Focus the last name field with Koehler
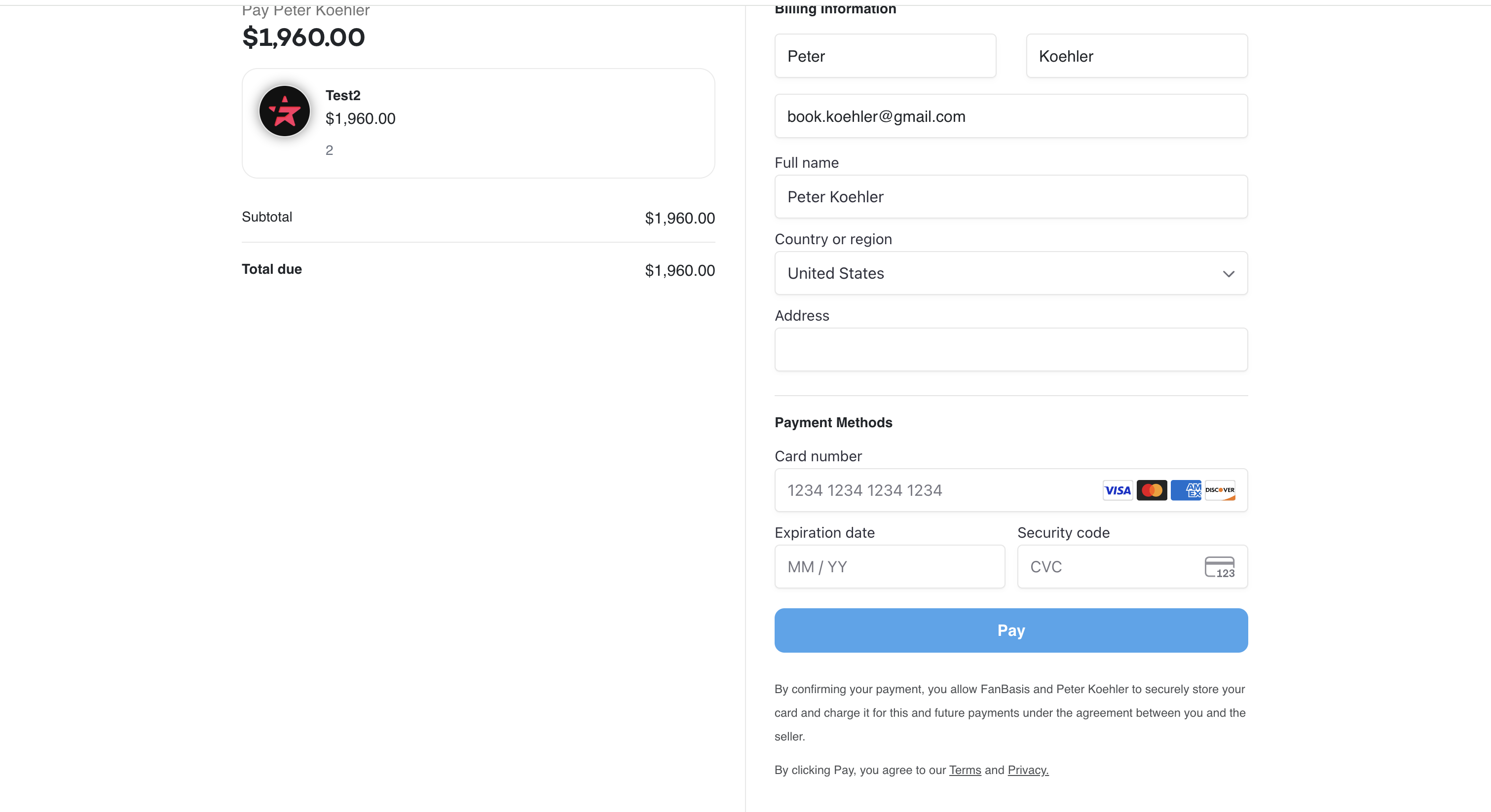Screen dimensions: 1491x812 (1137, 56)
